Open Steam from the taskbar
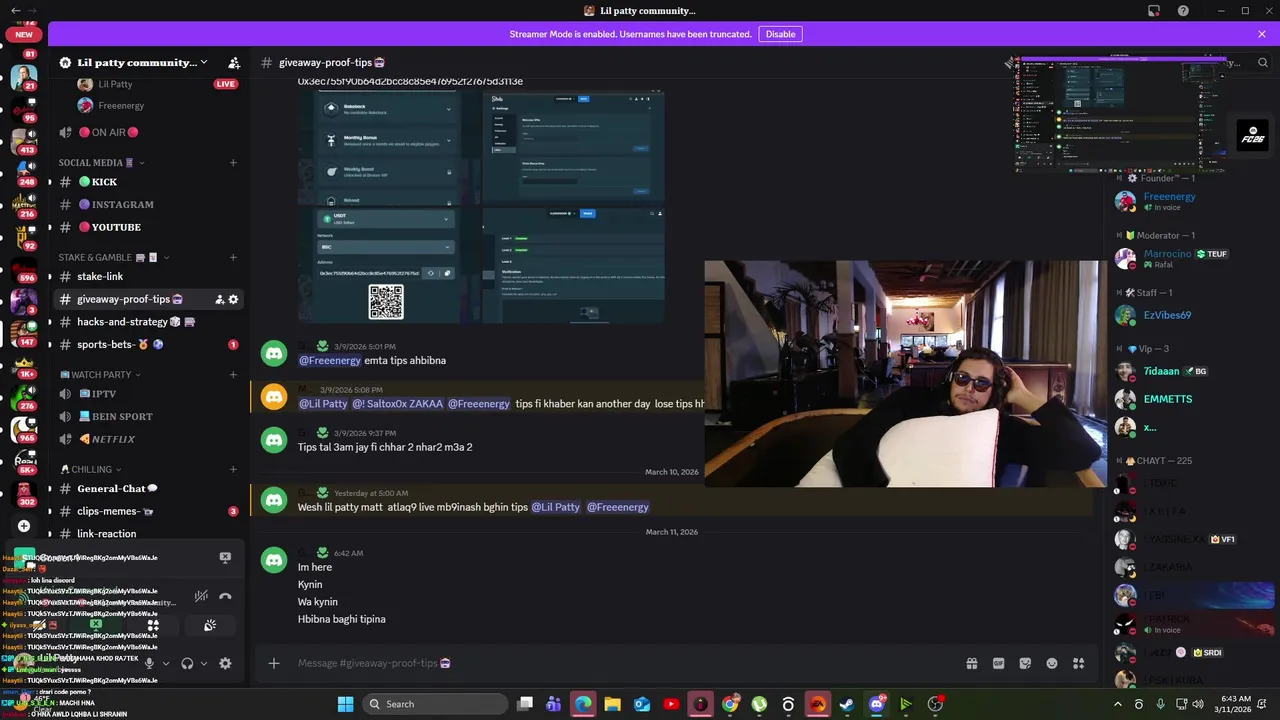The image size is (1280, 720). click(x=846, y=704)
